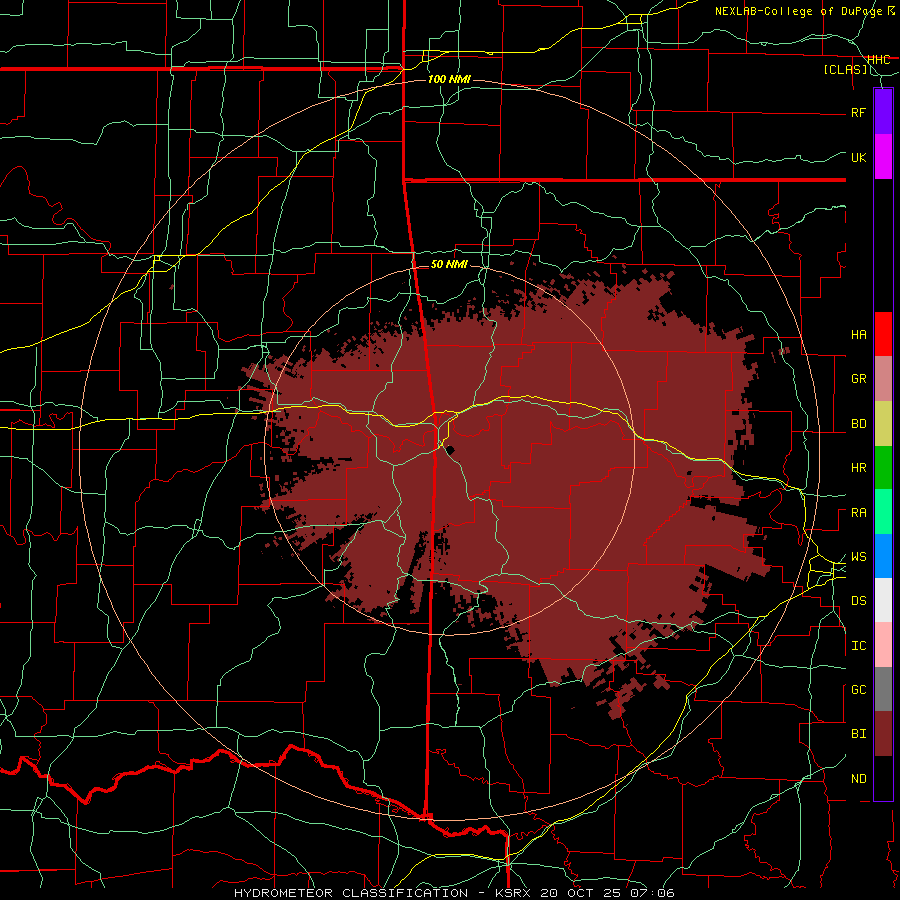Click the GC legend label

[x=858, y=690]
